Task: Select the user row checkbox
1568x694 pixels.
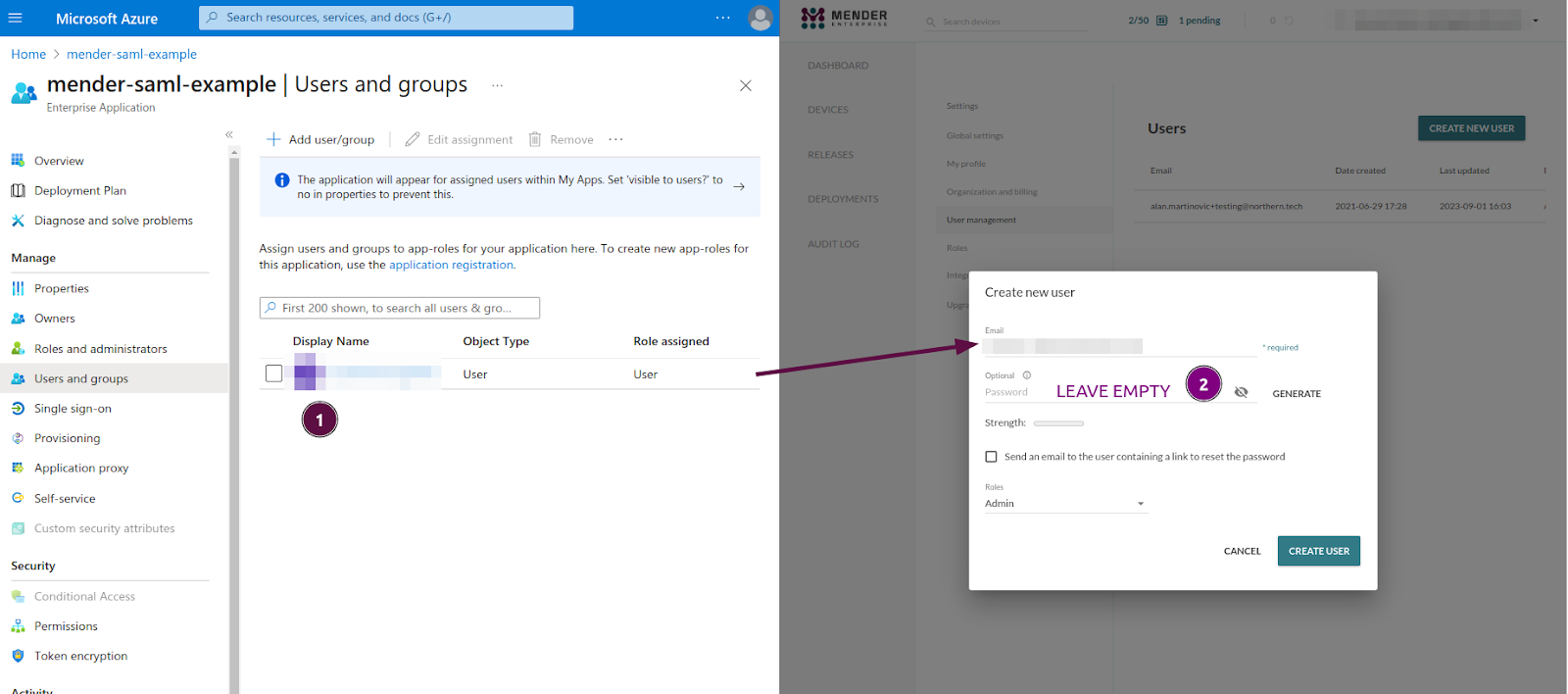Action: coord(273,373)
